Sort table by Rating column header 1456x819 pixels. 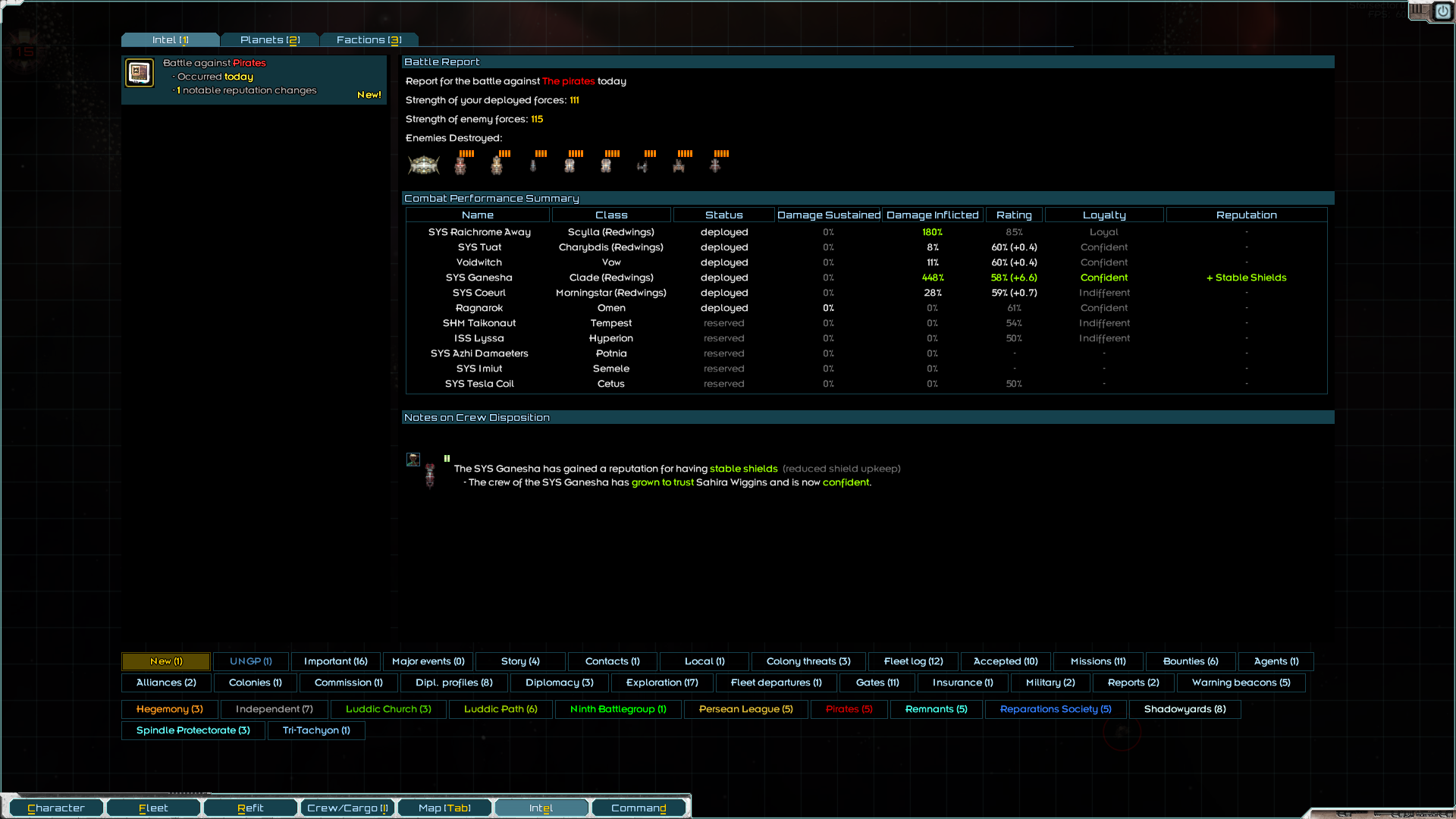point(1014,215)
